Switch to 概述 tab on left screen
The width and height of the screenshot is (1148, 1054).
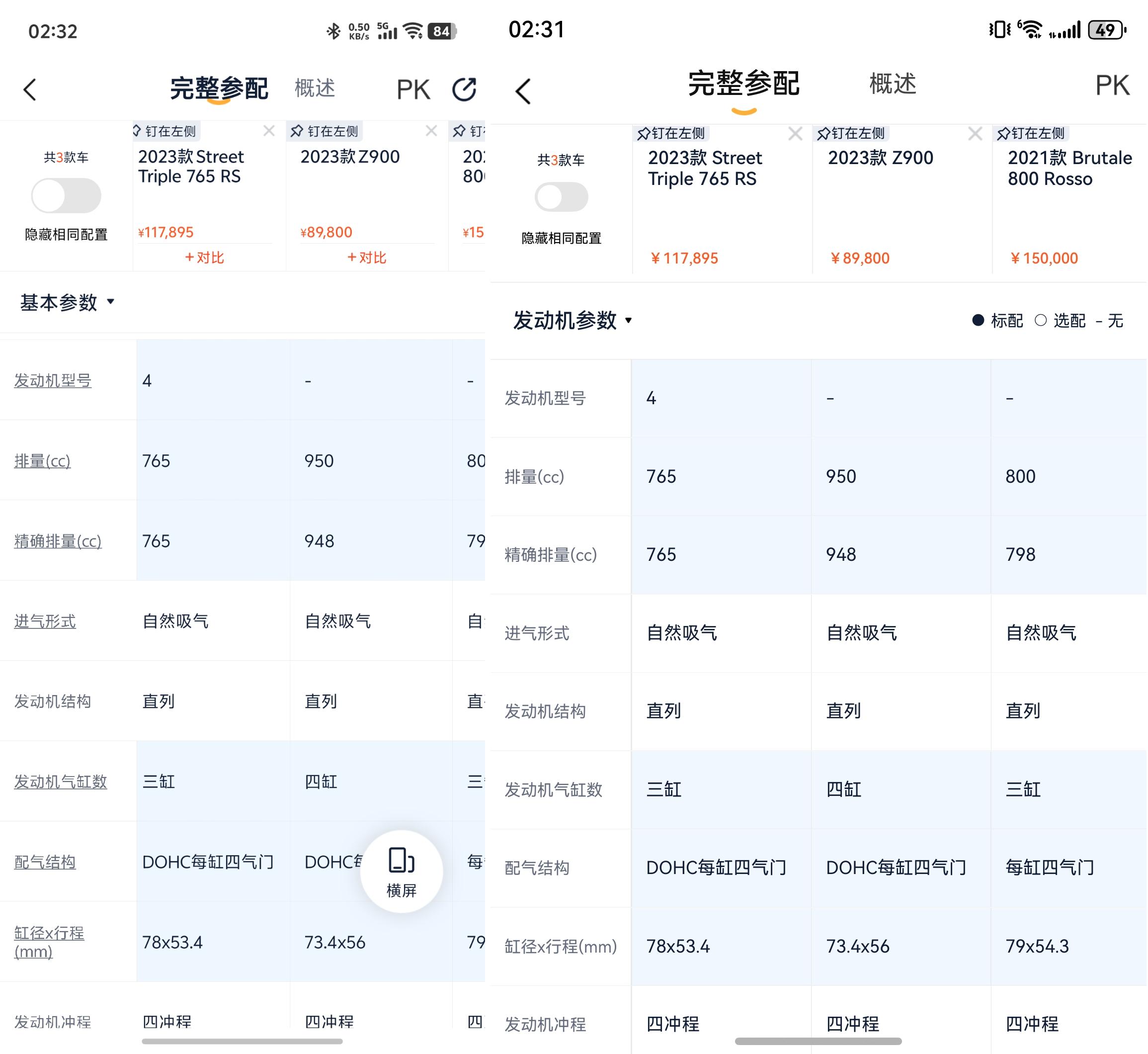click(x=315, y=88)
